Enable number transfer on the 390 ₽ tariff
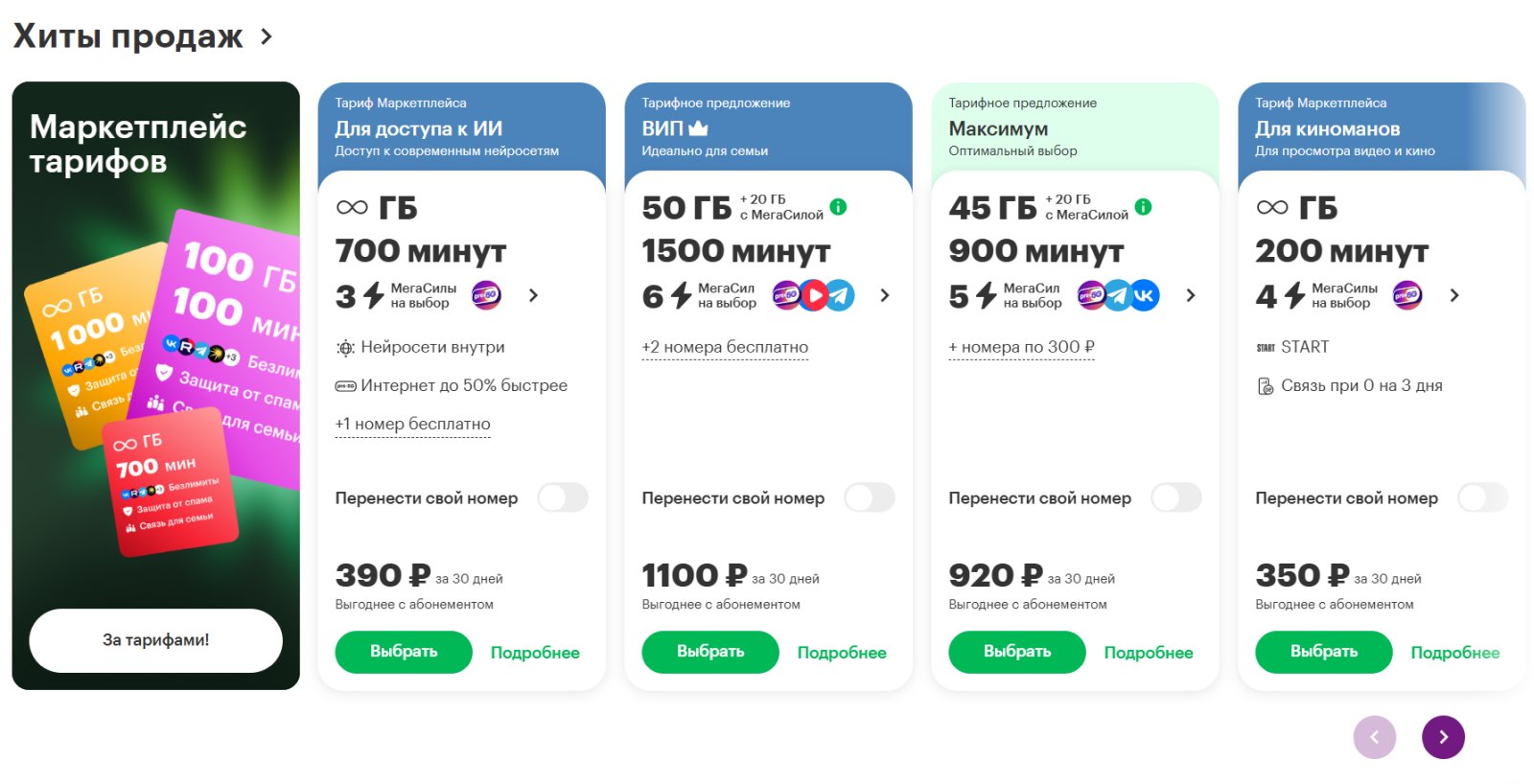 [x=563, y=497]
